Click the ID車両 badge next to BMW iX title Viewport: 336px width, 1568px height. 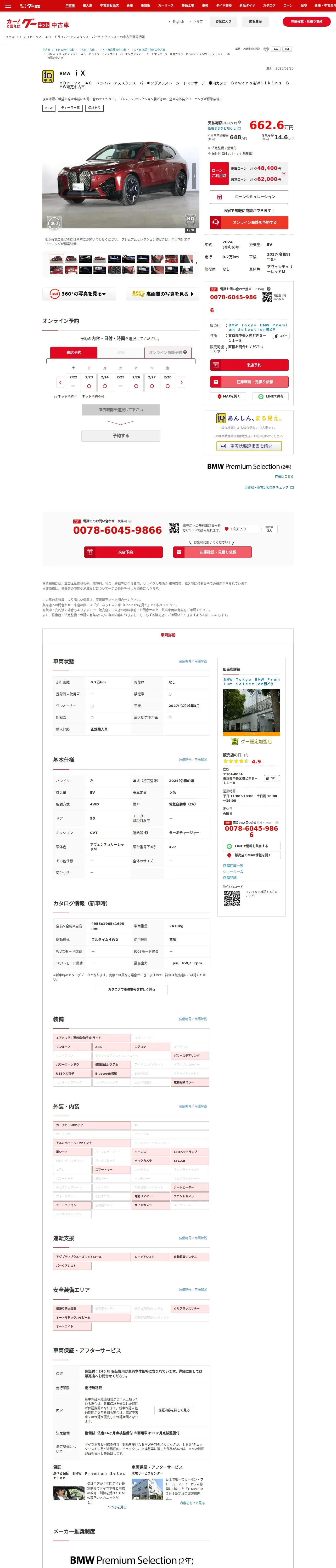coord(48,76)
